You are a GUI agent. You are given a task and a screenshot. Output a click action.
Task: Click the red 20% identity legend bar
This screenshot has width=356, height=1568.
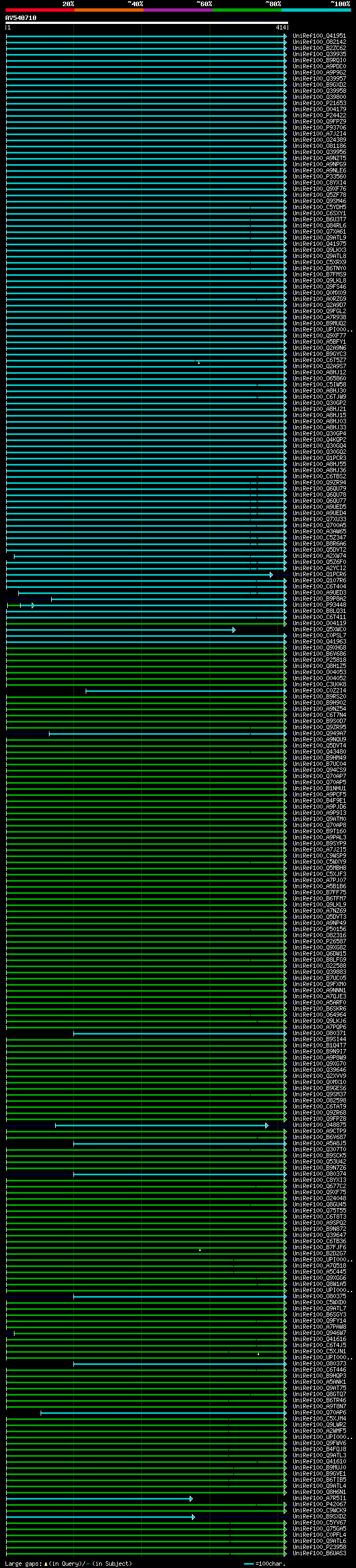click(40, 10)
